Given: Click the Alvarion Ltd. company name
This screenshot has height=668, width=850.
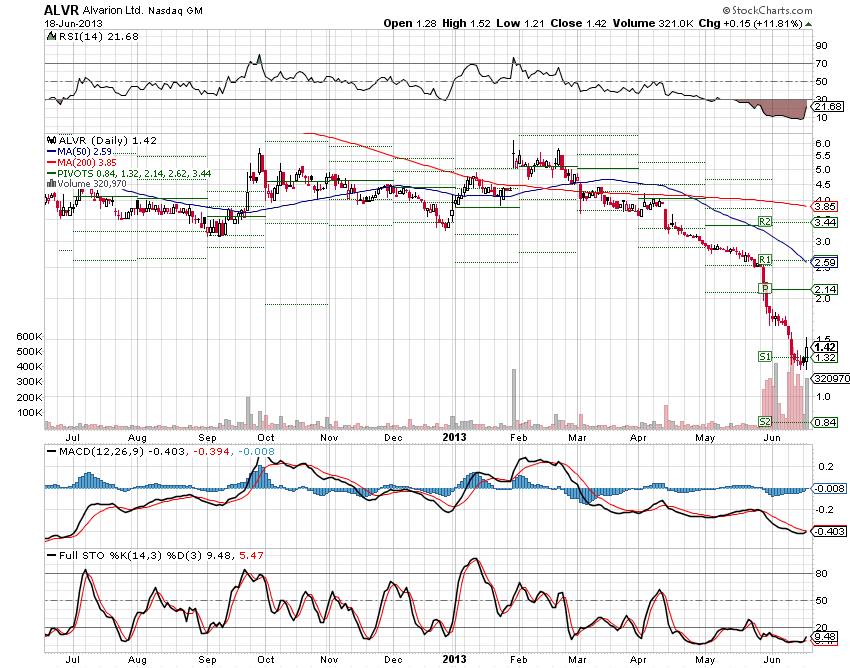Looking at the screenshot, I should tap(114, 10).
